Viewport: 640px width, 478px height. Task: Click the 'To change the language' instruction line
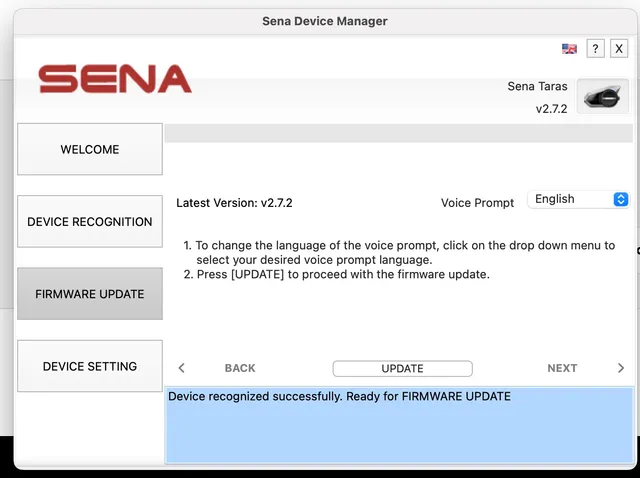(399, 252)
